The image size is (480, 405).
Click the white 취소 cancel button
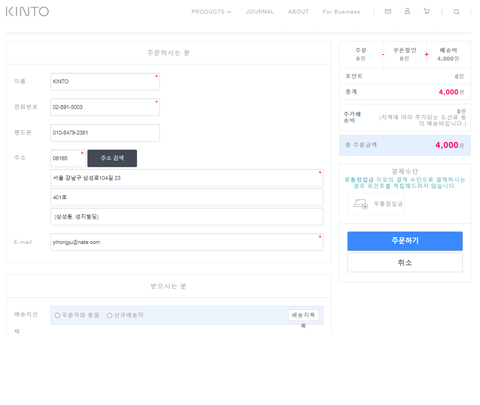405,263
